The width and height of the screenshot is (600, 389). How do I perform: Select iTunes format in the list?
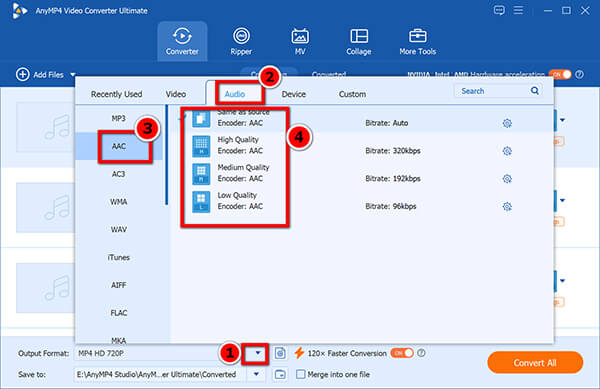(x=119, y=257)
